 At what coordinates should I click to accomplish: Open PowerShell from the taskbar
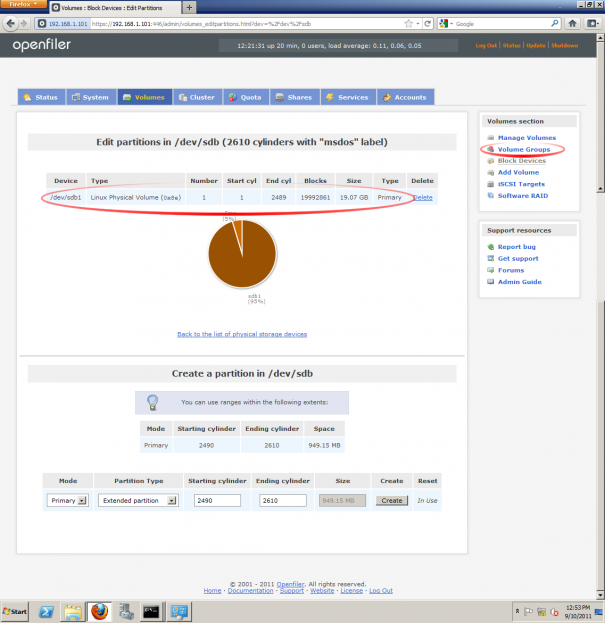46,612
